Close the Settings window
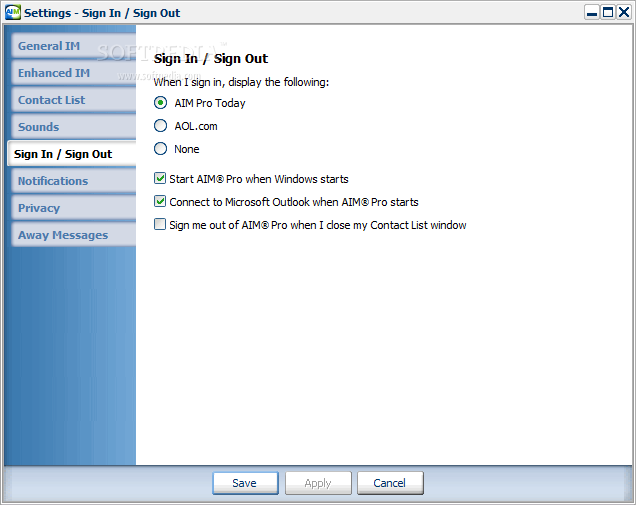 click(x=624, y=13)
